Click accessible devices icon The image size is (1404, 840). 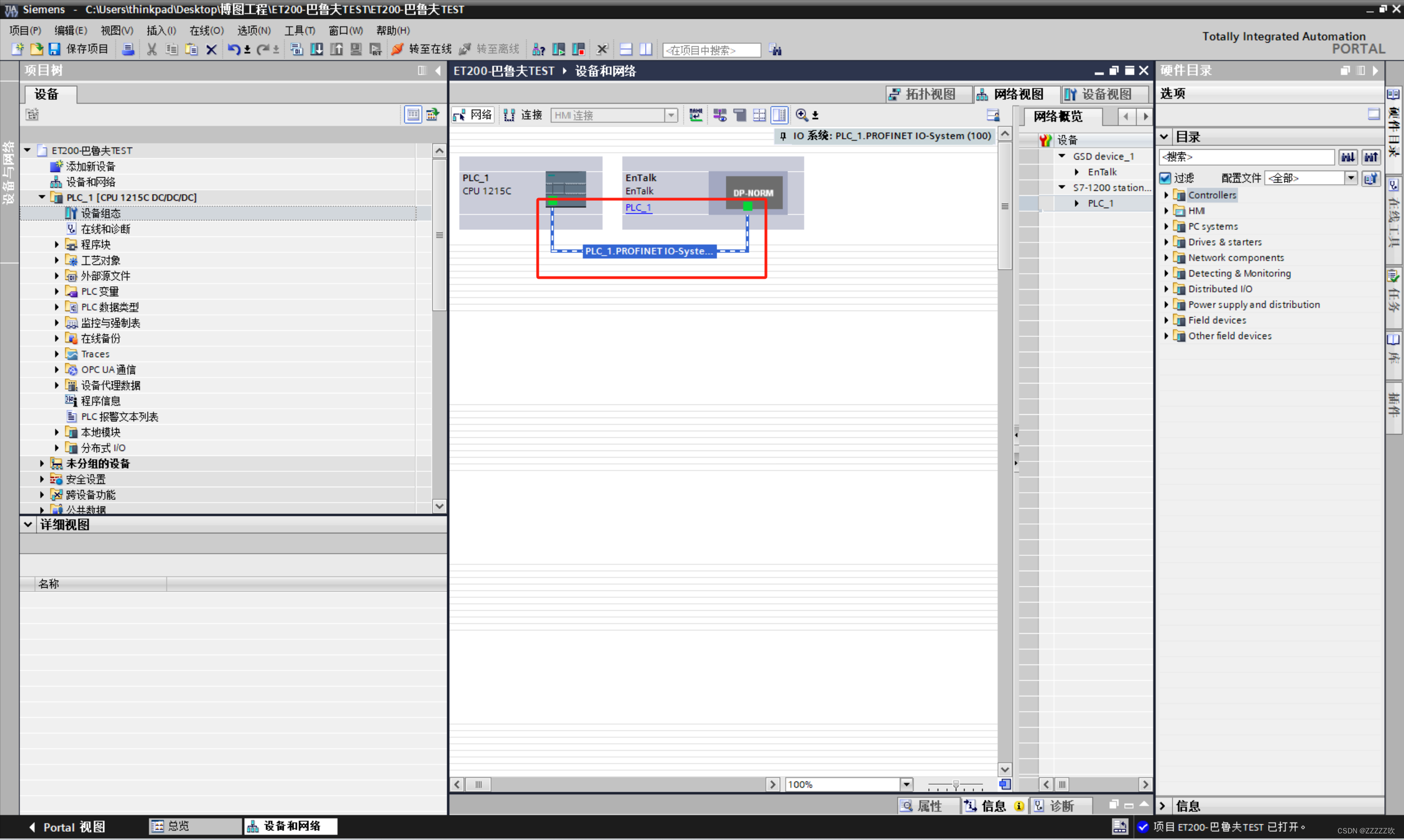[x=538, y=50]
